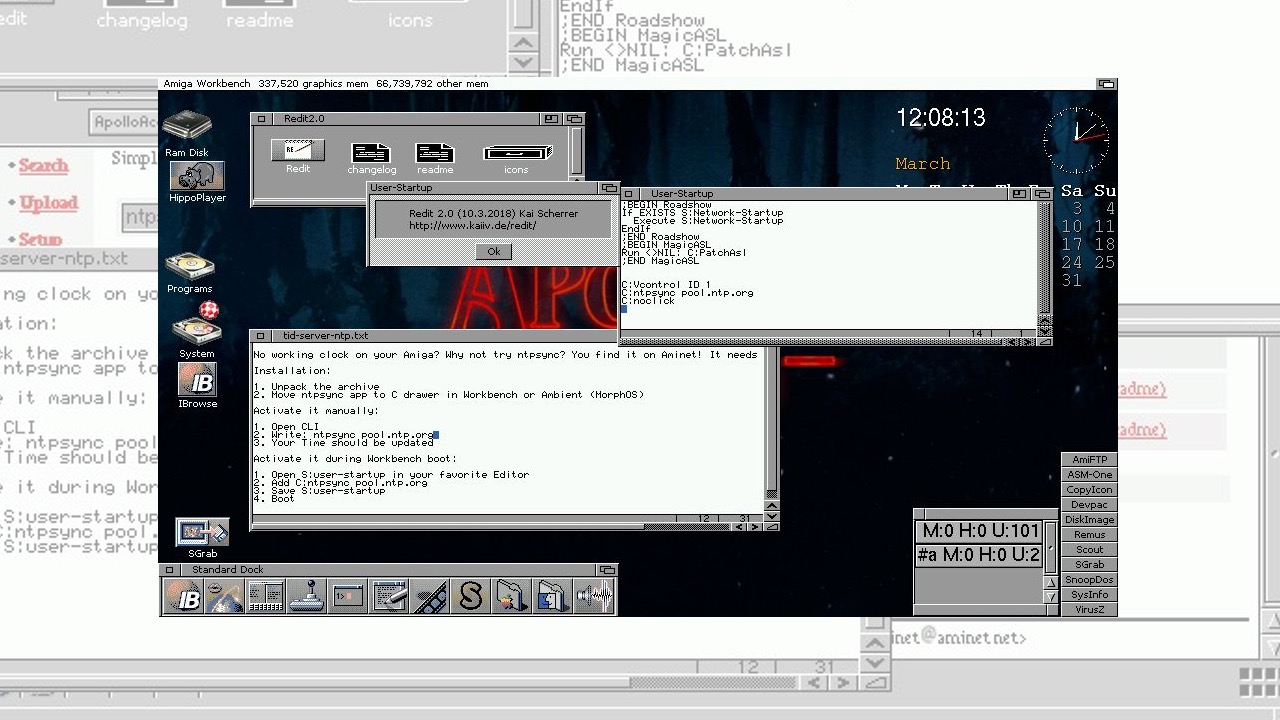Launch AmiFTP from the button list
1280x720 pixels.
click(x=1089, y=460)
